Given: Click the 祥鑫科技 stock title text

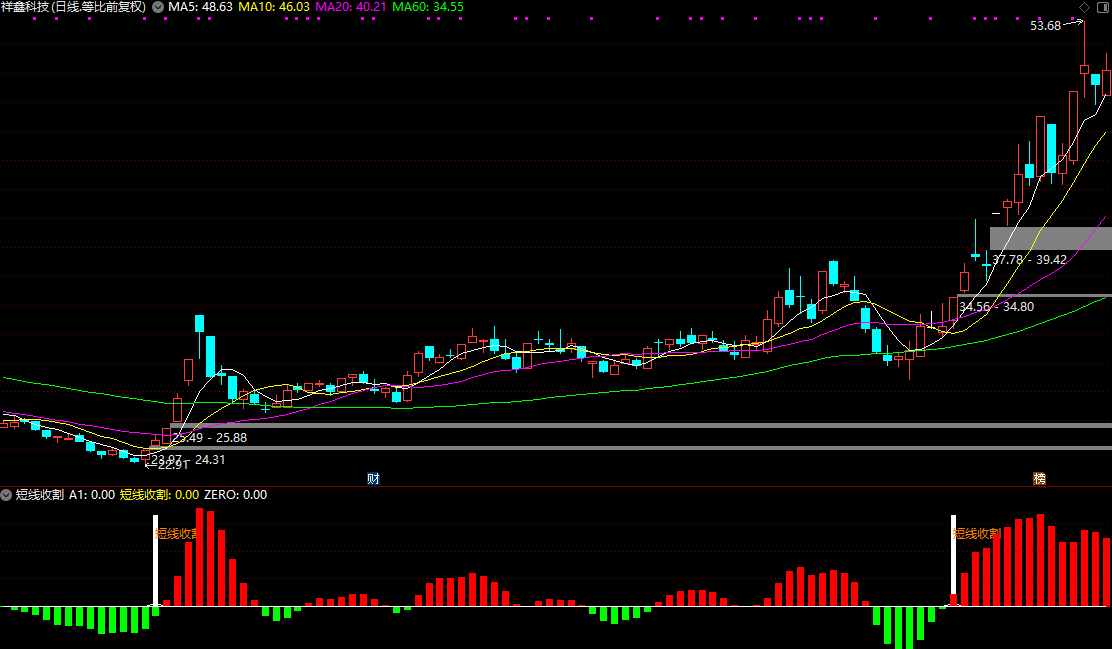Looking at the screenshot, I should (25, 7).
